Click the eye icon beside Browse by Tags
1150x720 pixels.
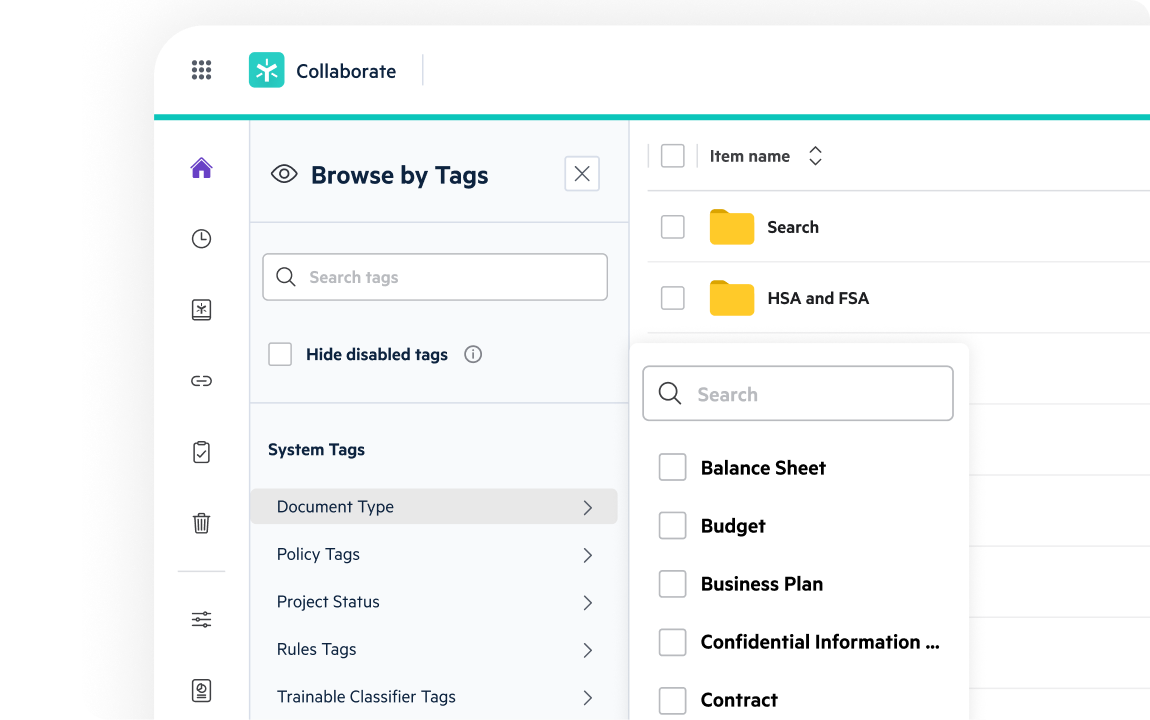[284, 175]
